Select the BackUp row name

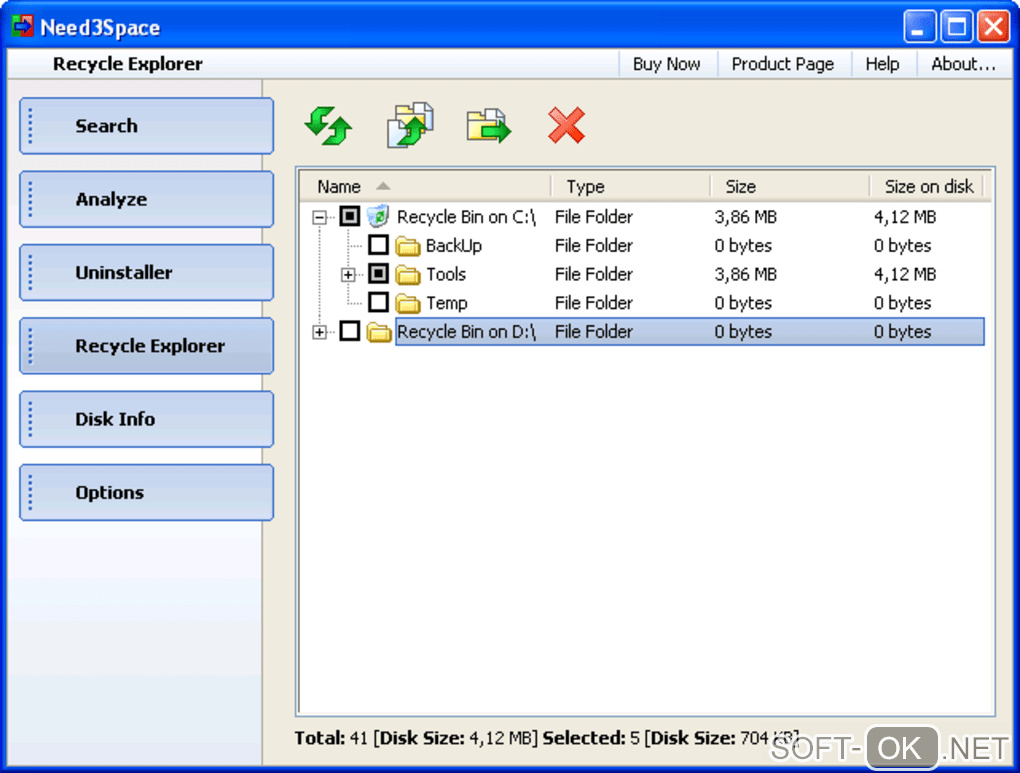tap(454, 245)
